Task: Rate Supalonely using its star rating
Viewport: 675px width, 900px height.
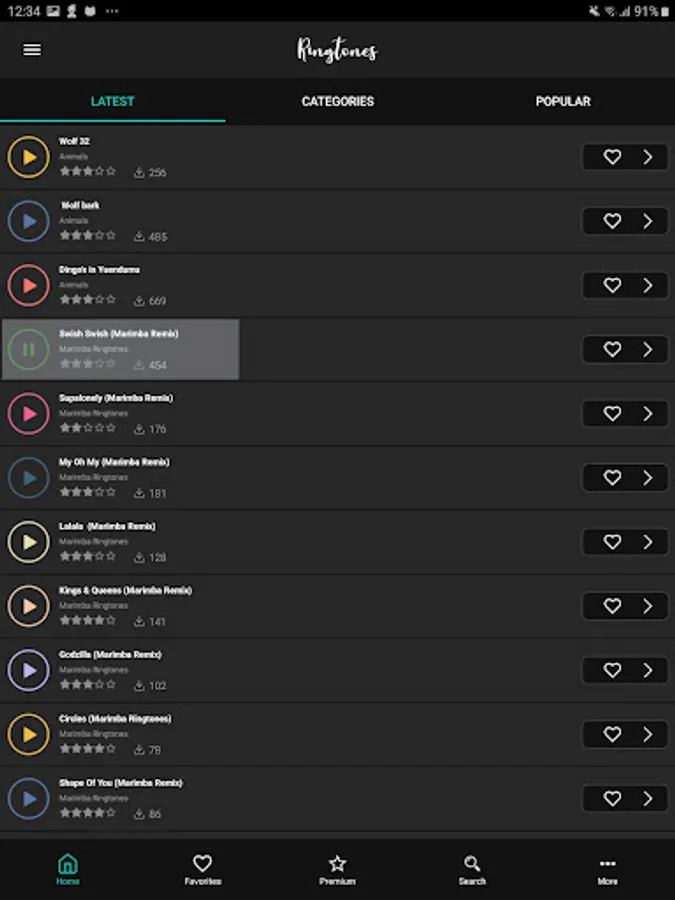Action: [x=87, y=428]
